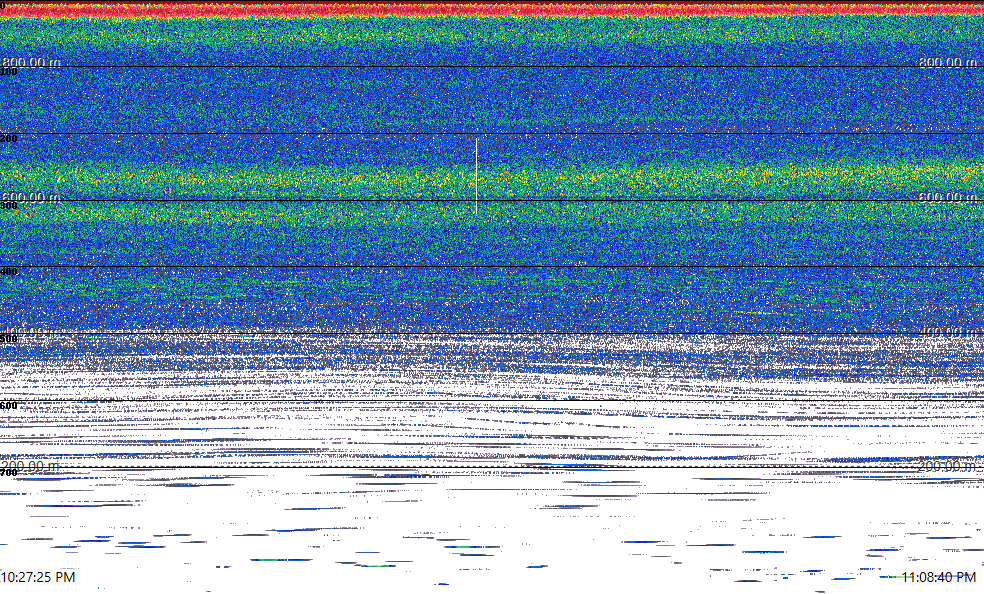Click the 600 depth gridline label
The image size is (984, 594).
click(9, 406)
